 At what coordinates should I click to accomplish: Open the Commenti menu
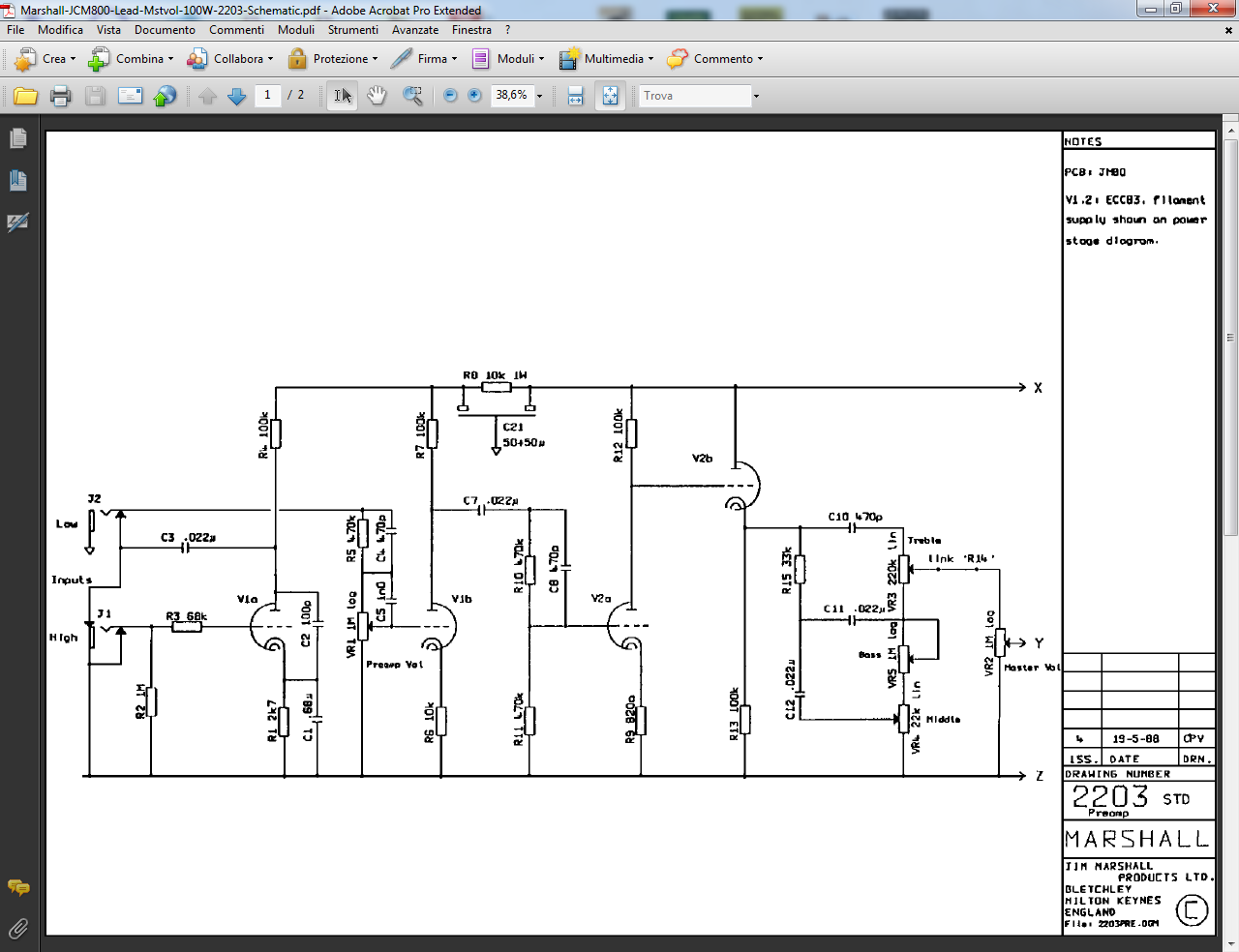click(x=236, y=30)
